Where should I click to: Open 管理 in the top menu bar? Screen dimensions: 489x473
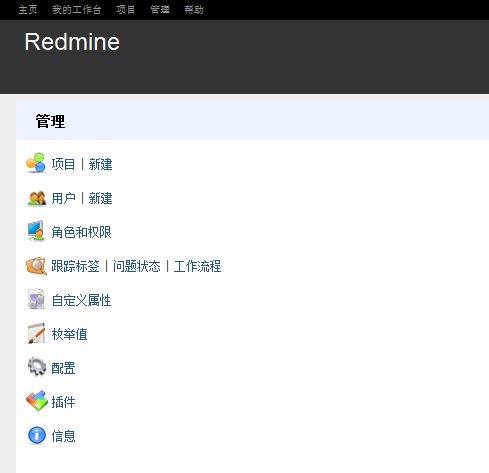pyautogui.click(x=160, y=10)
